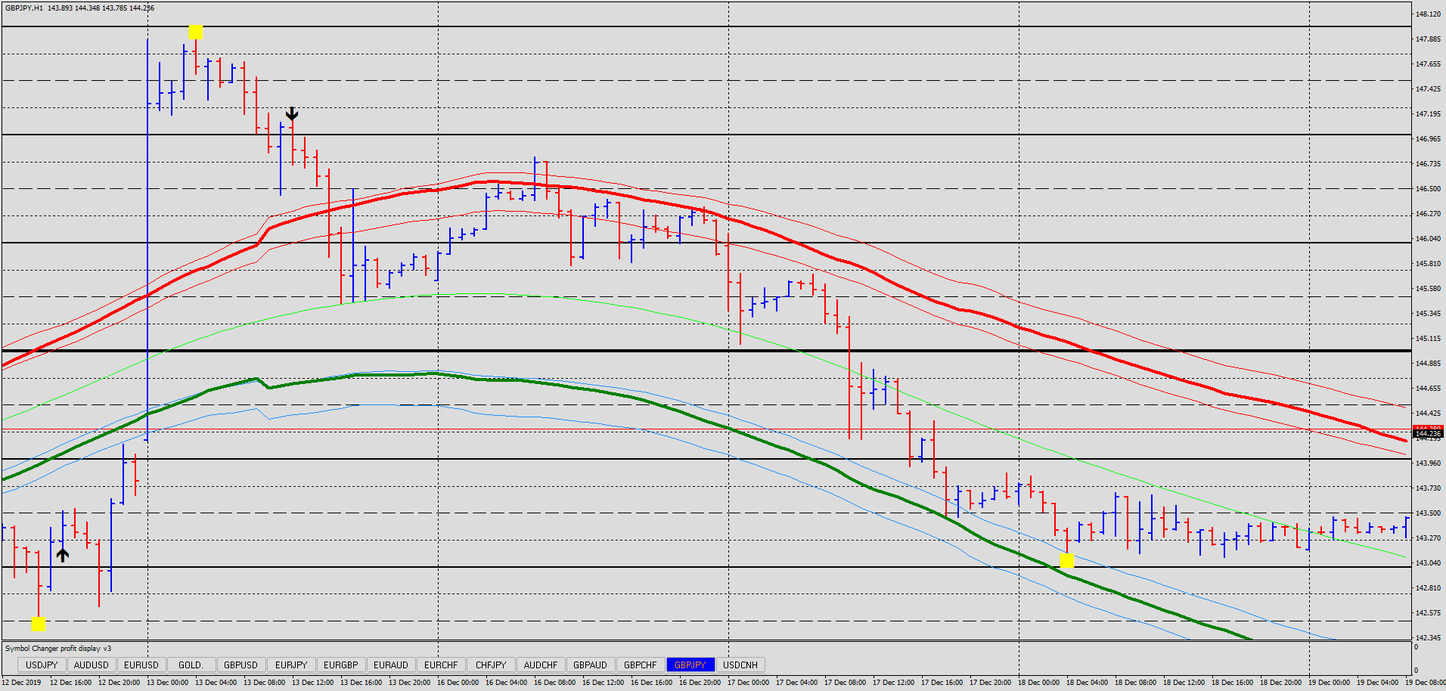Switch to GBPUSD
Screen dimensions: 1446x691
pos(240,665)
